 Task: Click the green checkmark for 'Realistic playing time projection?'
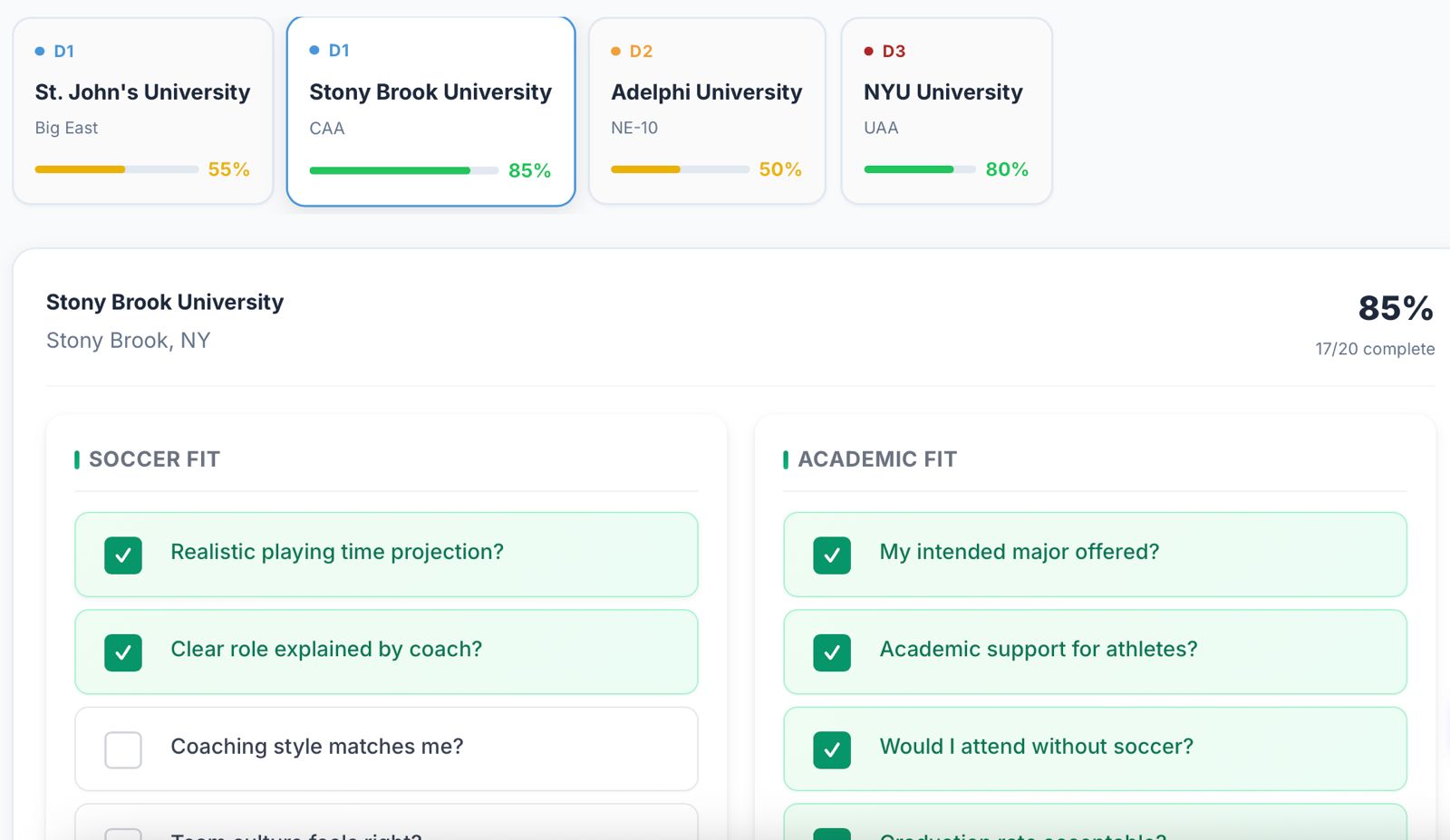(123, 555)
